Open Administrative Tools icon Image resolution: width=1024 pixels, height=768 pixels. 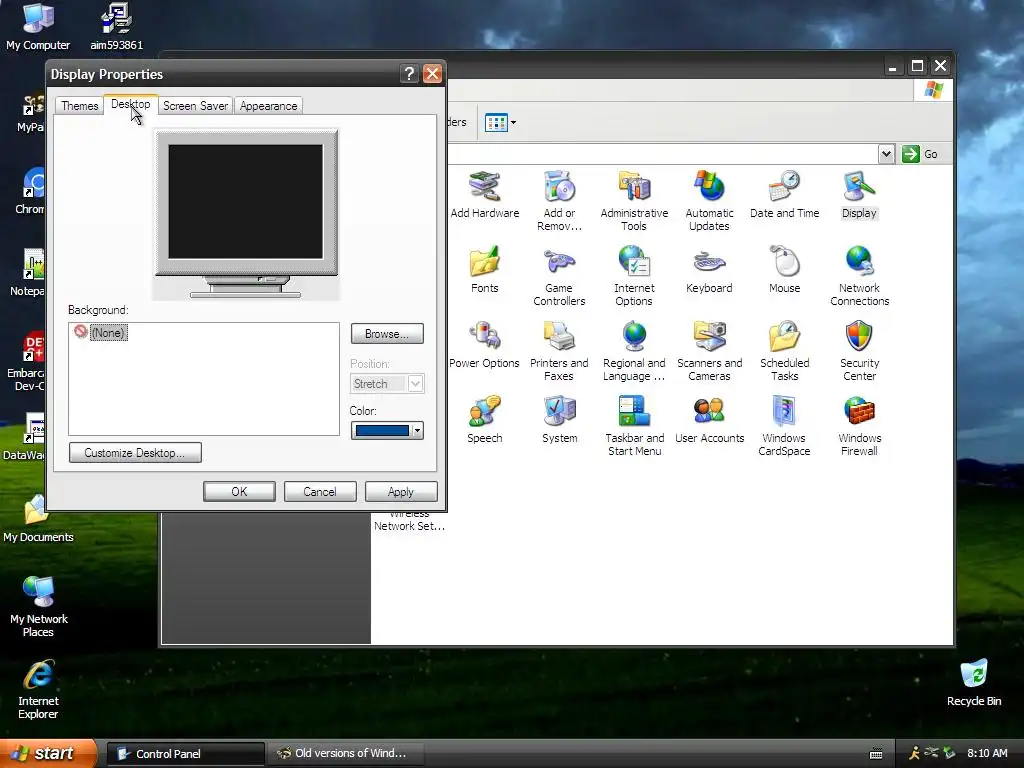tap(634, 200)
